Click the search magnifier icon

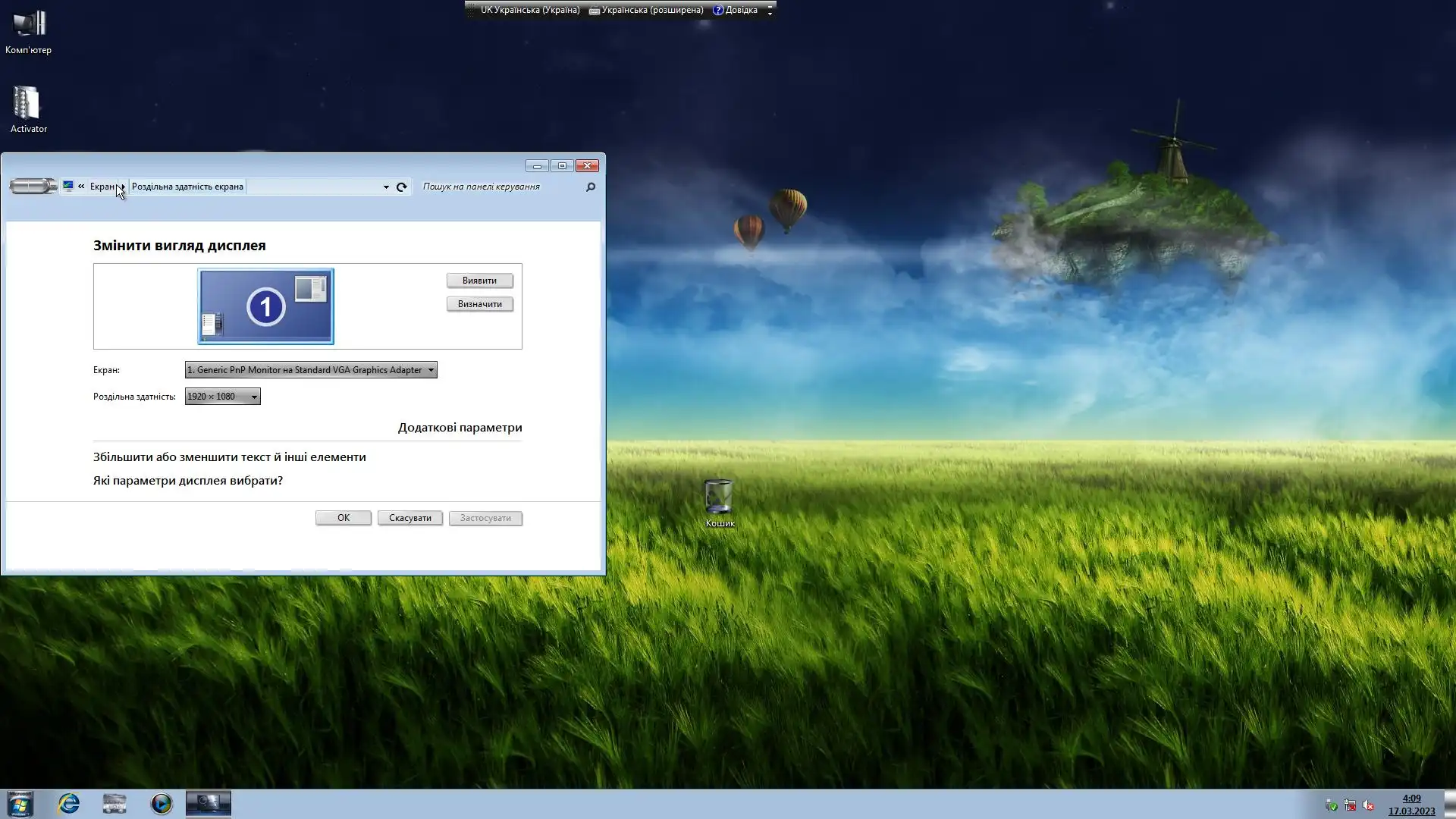[591, 187]
